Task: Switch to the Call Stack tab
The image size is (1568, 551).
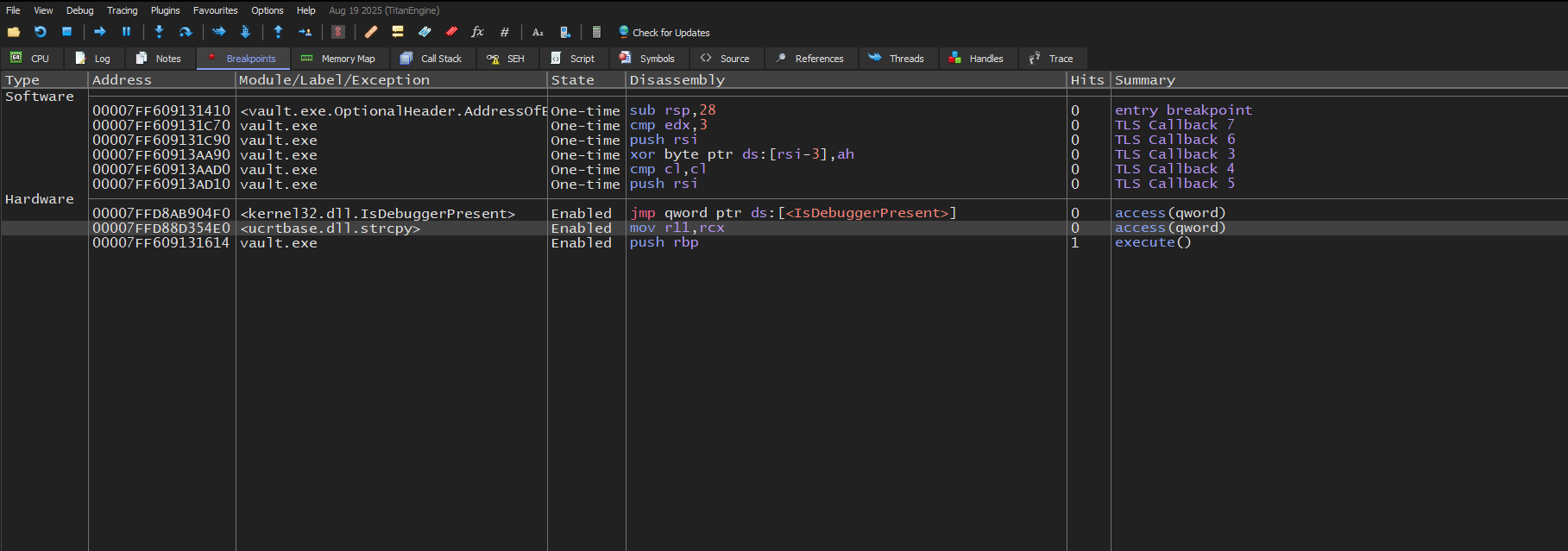Action: (431, 59)
